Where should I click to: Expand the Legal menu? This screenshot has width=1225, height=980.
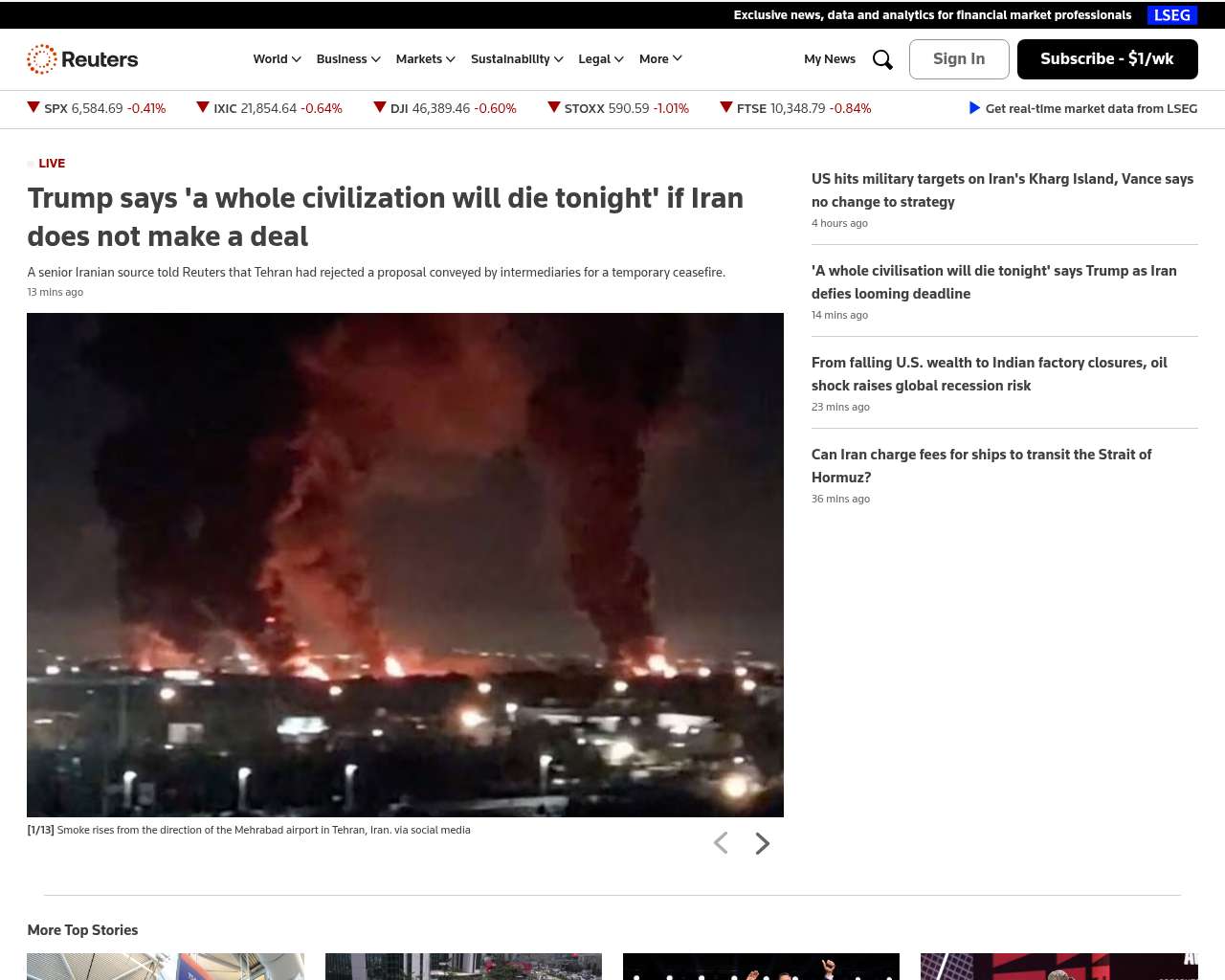(601, 59)
